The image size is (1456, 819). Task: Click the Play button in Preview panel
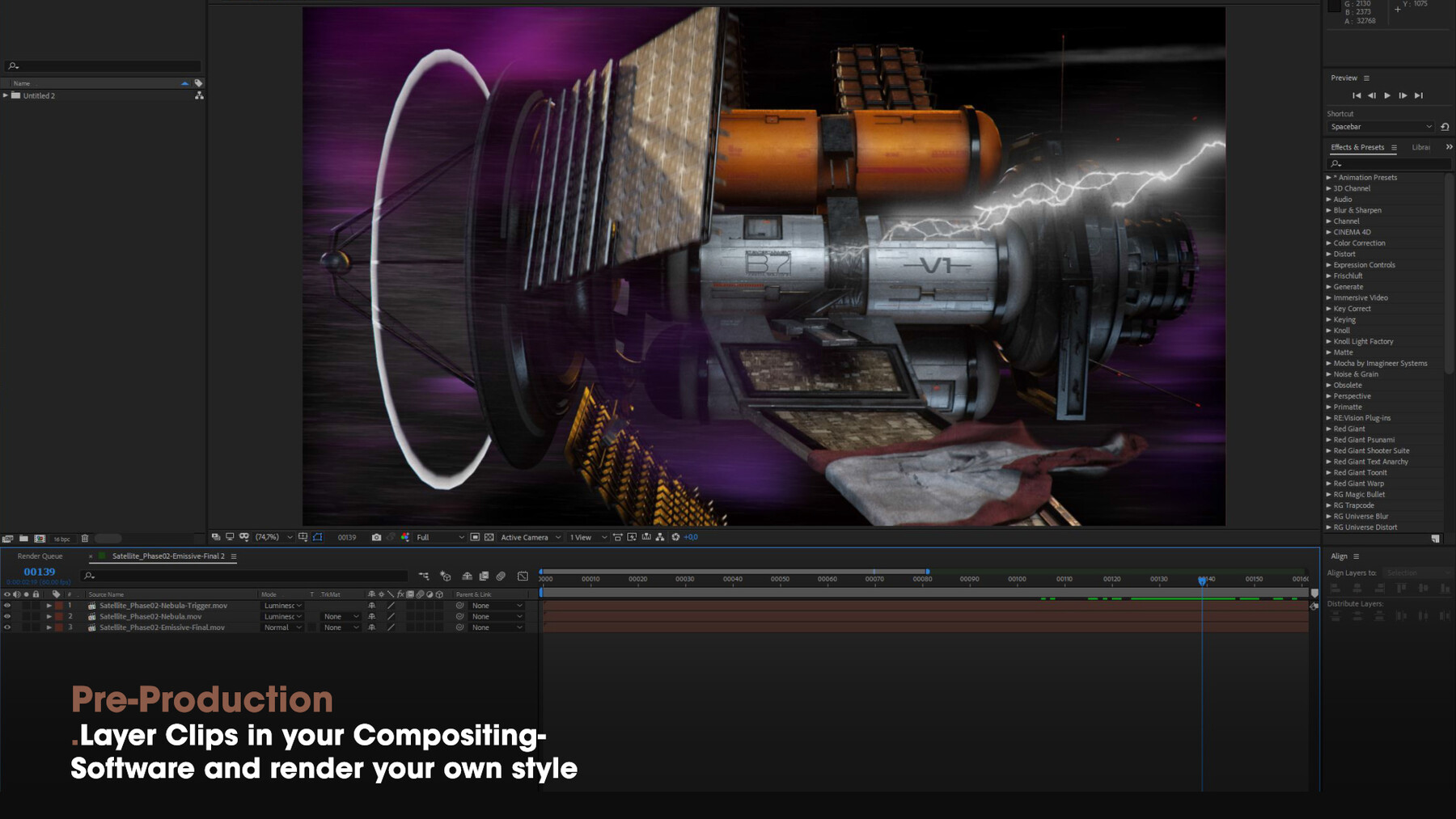[x=1387, y=95]
